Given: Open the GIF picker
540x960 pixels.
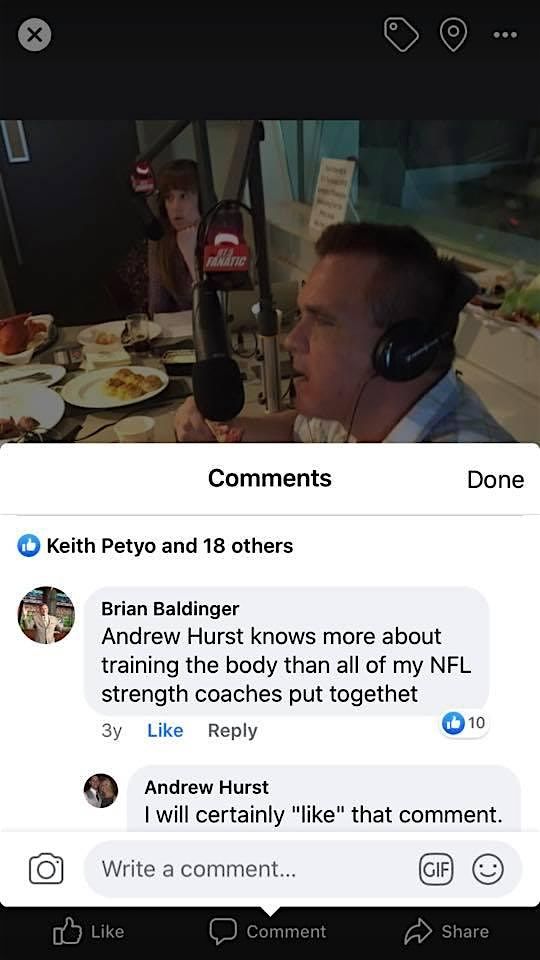Looking at the screenshot, I should coord(435,869).
